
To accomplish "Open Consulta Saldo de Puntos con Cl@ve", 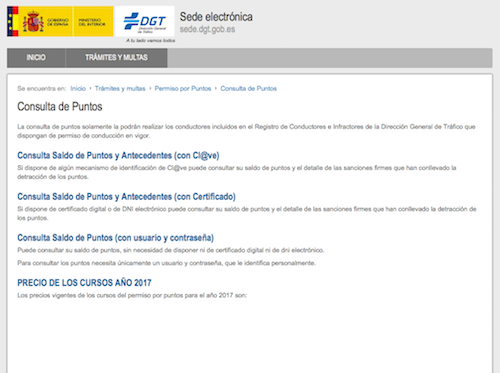I will (x=118, y=156).
